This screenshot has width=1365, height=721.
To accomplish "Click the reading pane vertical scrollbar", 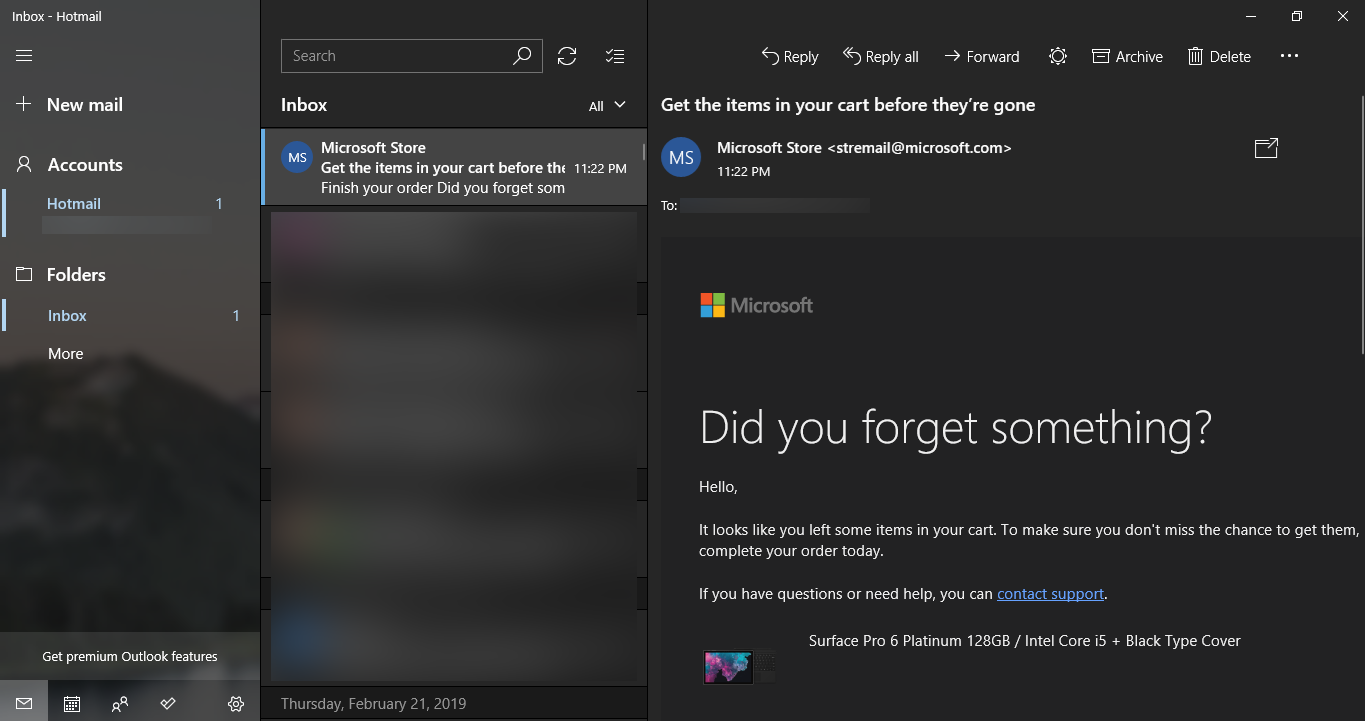I will 1361,225.
